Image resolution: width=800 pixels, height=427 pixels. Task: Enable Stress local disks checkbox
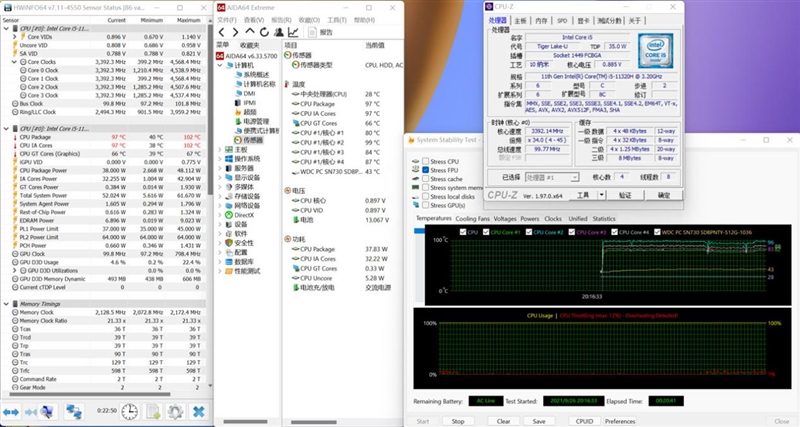click(425, 196)
